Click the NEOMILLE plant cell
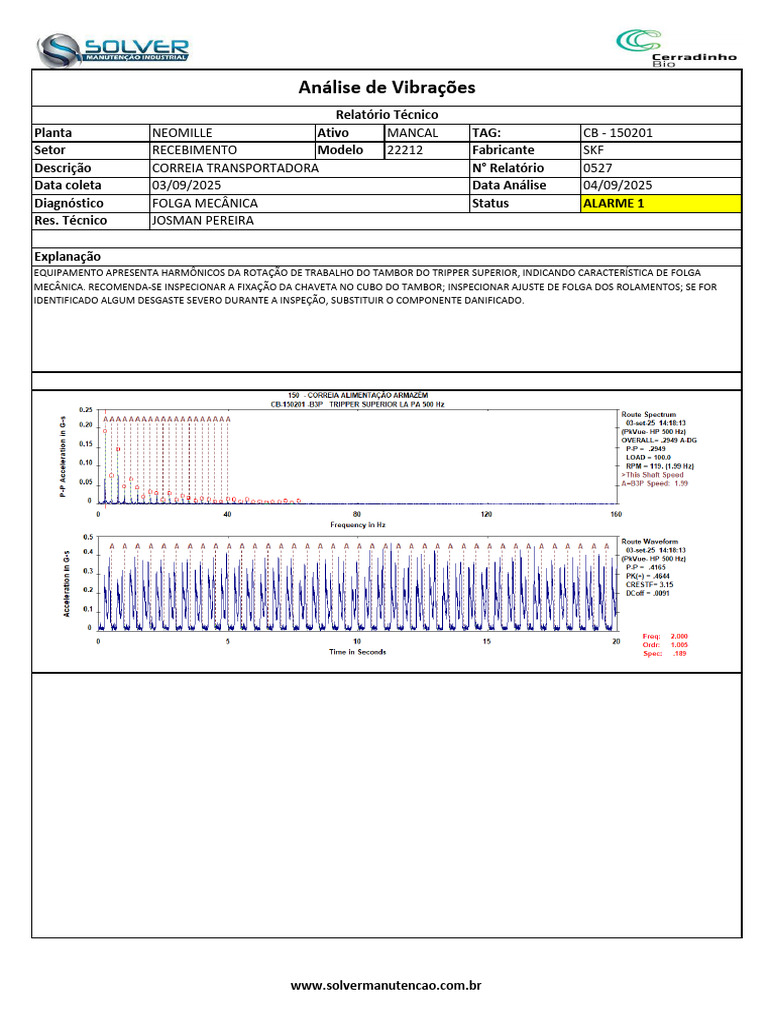Screen dimensions: 768x1024 click(232, 133)
